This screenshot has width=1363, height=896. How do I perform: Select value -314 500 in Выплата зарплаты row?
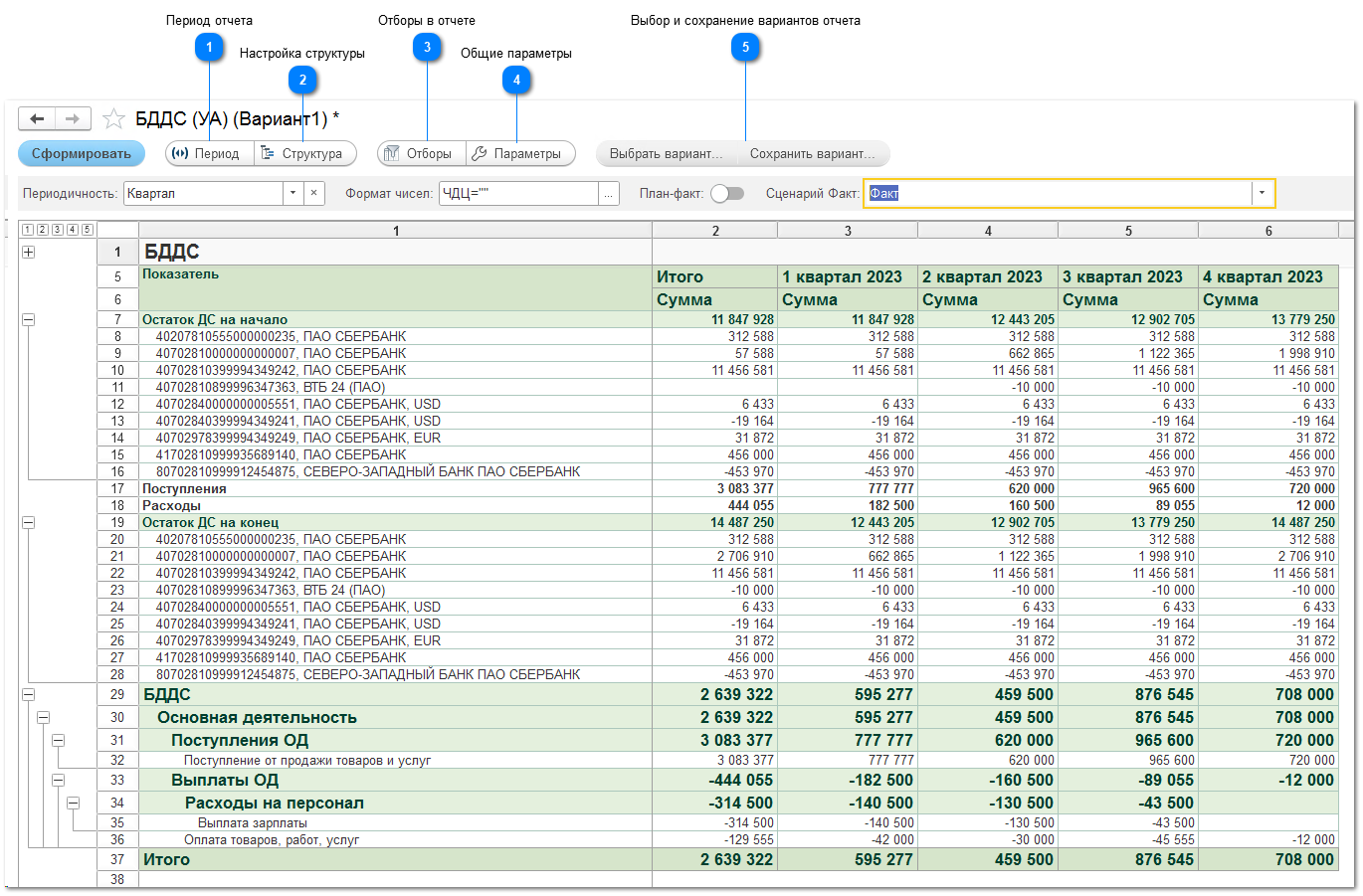(715, 822)
